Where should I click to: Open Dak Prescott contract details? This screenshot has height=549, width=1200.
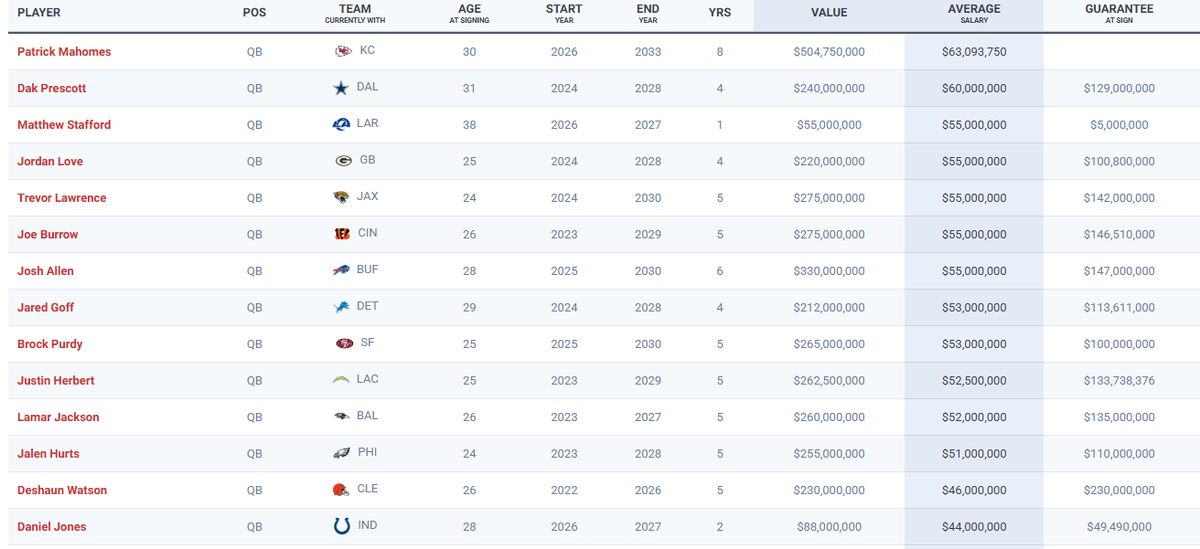click(52, 88)
